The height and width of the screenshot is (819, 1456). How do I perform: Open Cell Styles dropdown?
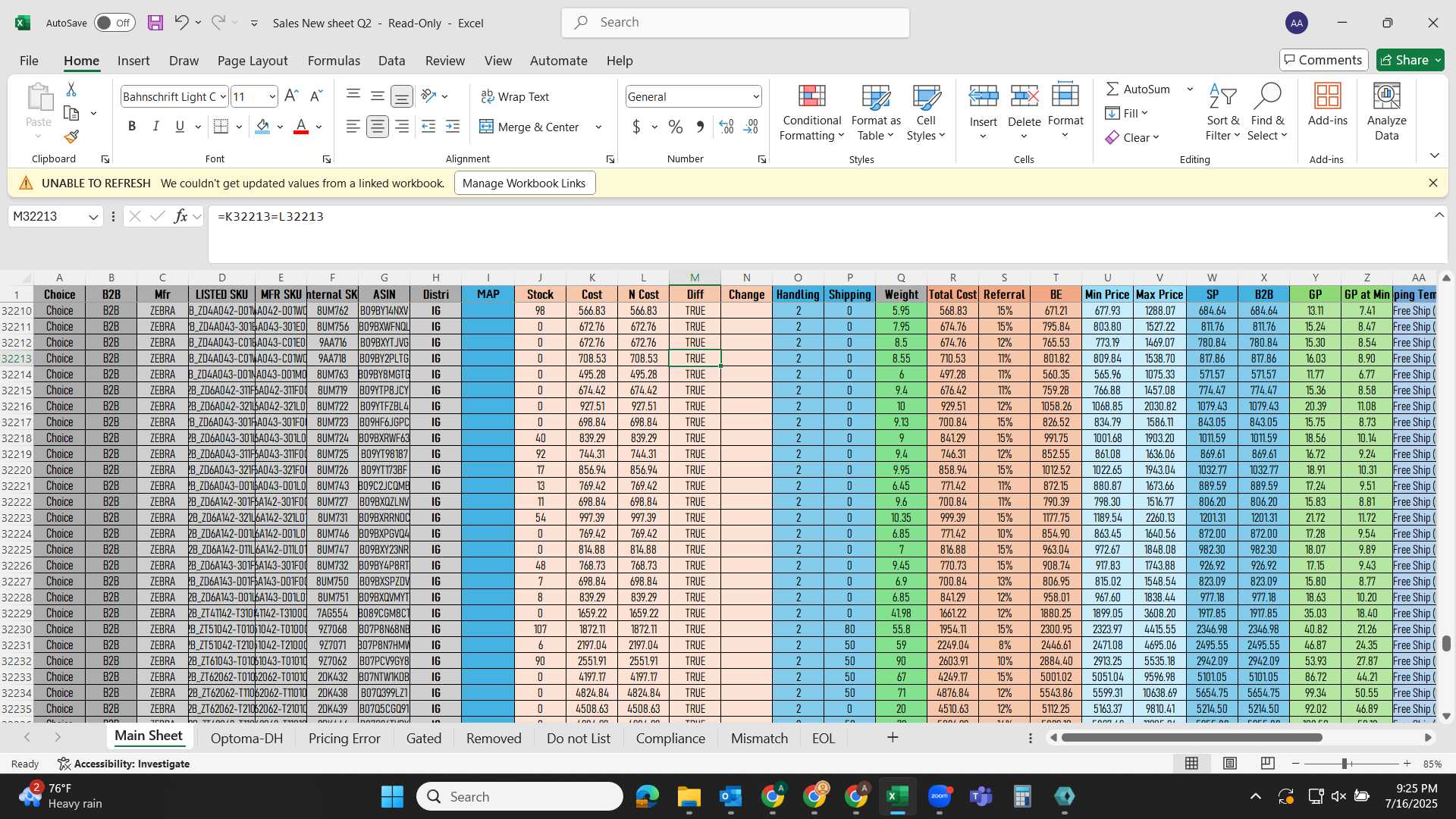pyautogui.click(x=926, y=113)
